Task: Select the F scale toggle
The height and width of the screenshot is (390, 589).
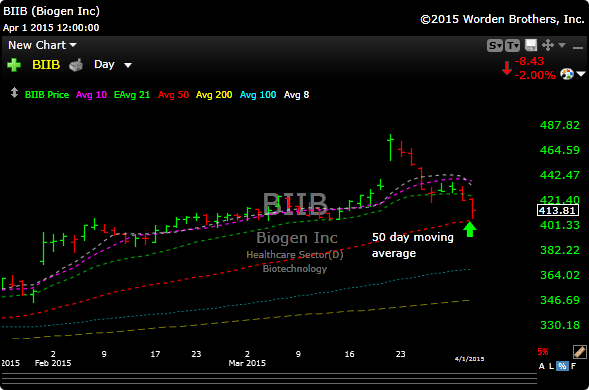Action: (573, 366)
